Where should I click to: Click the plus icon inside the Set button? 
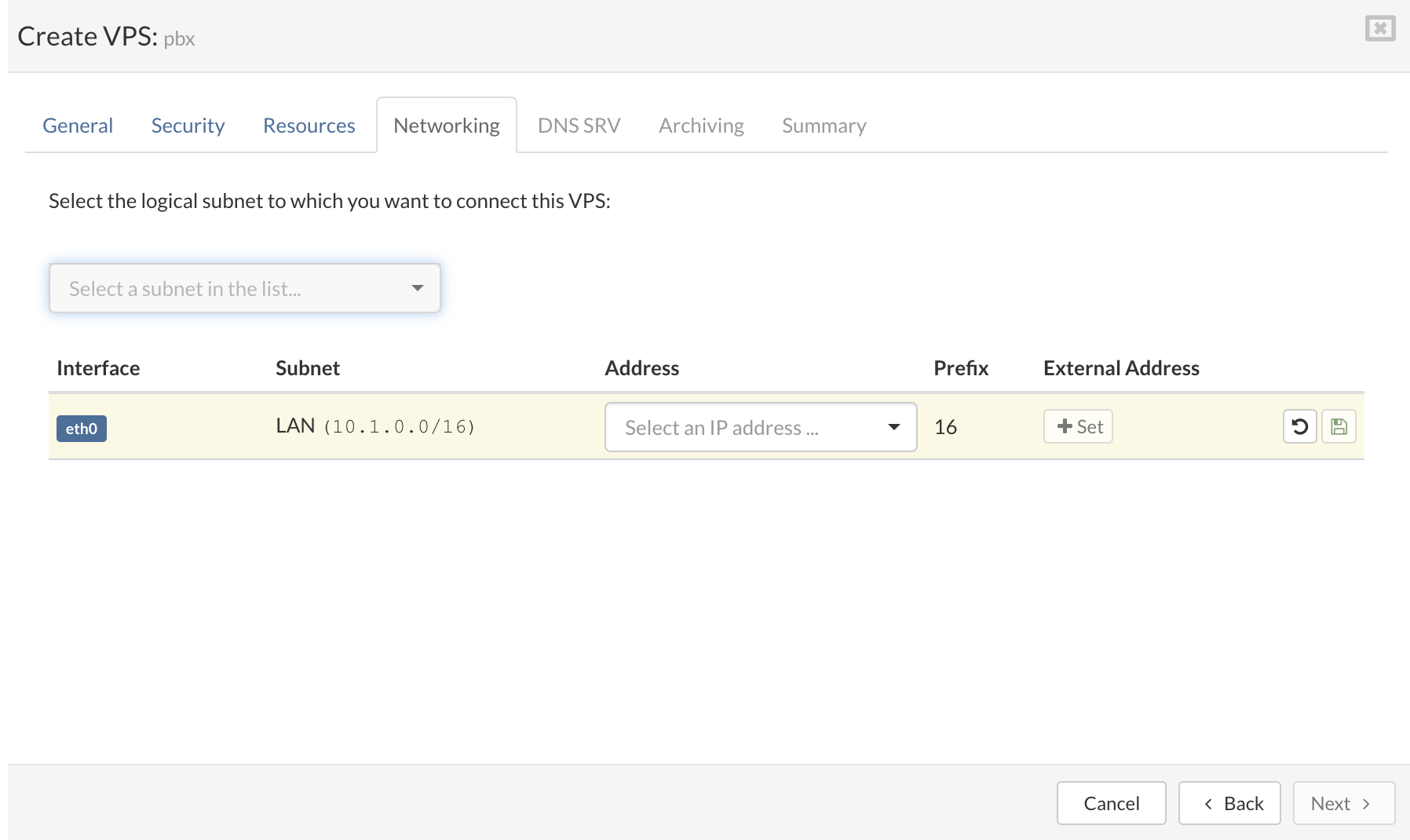[1065, 426]
